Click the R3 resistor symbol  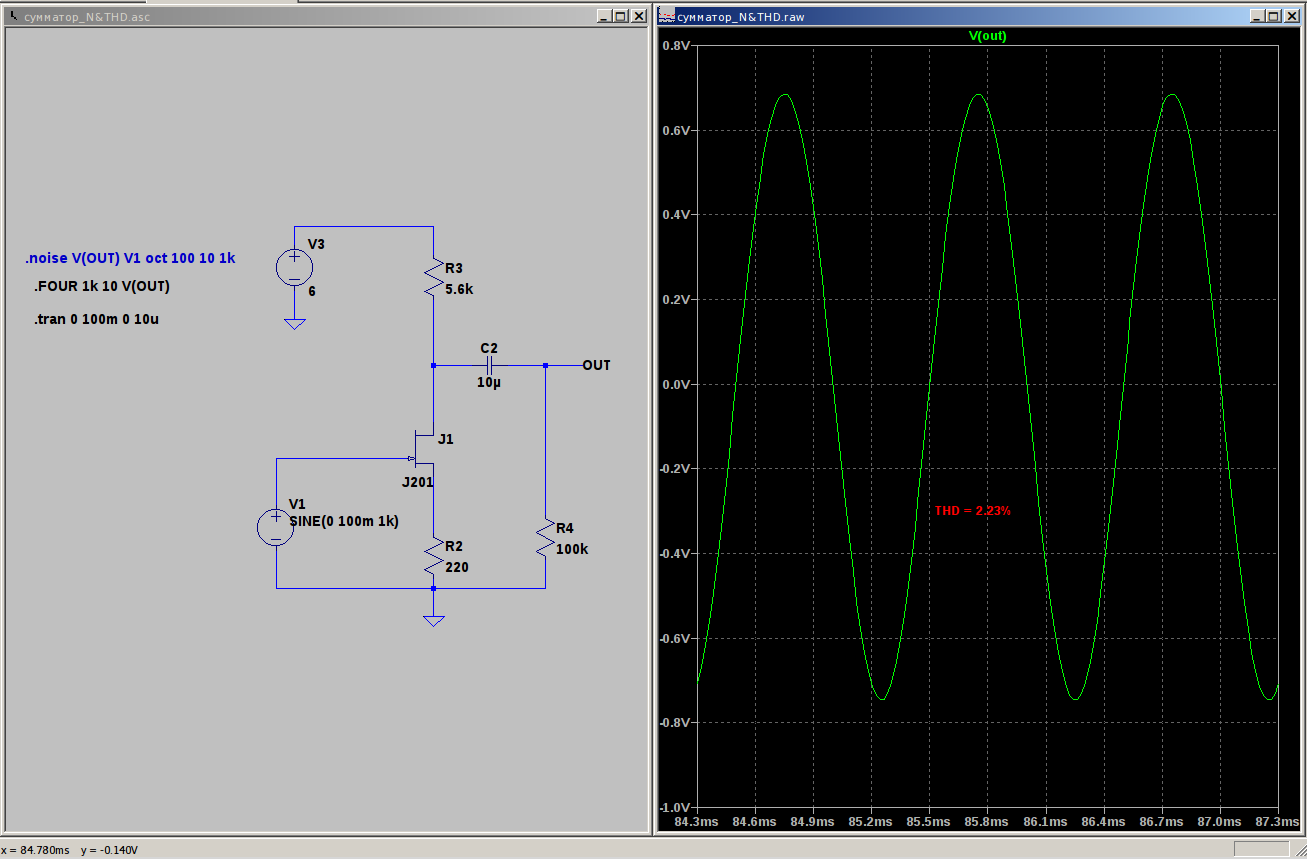[x=433, y=278]
